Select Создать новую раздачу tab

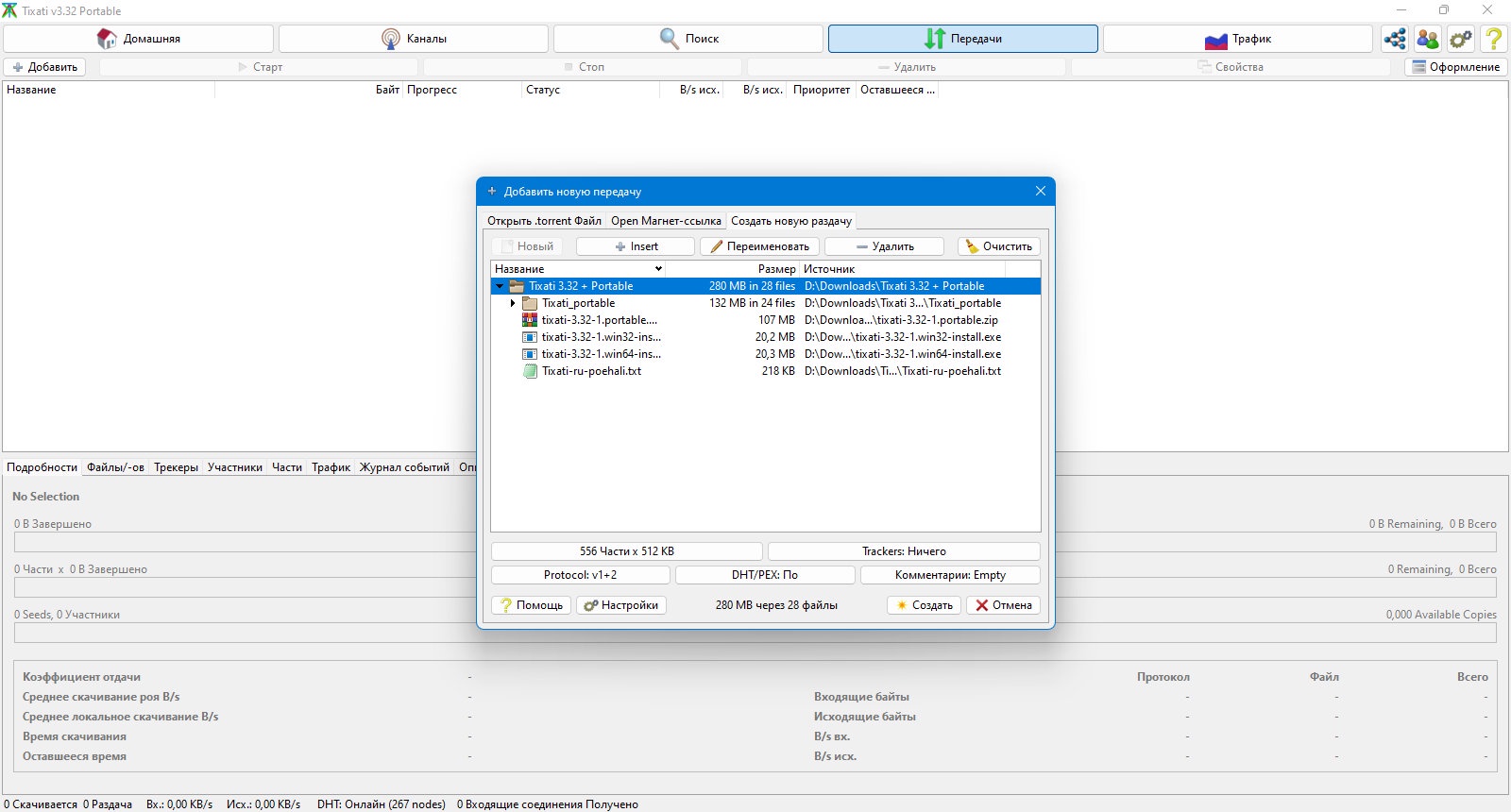(x=791, y=221)
